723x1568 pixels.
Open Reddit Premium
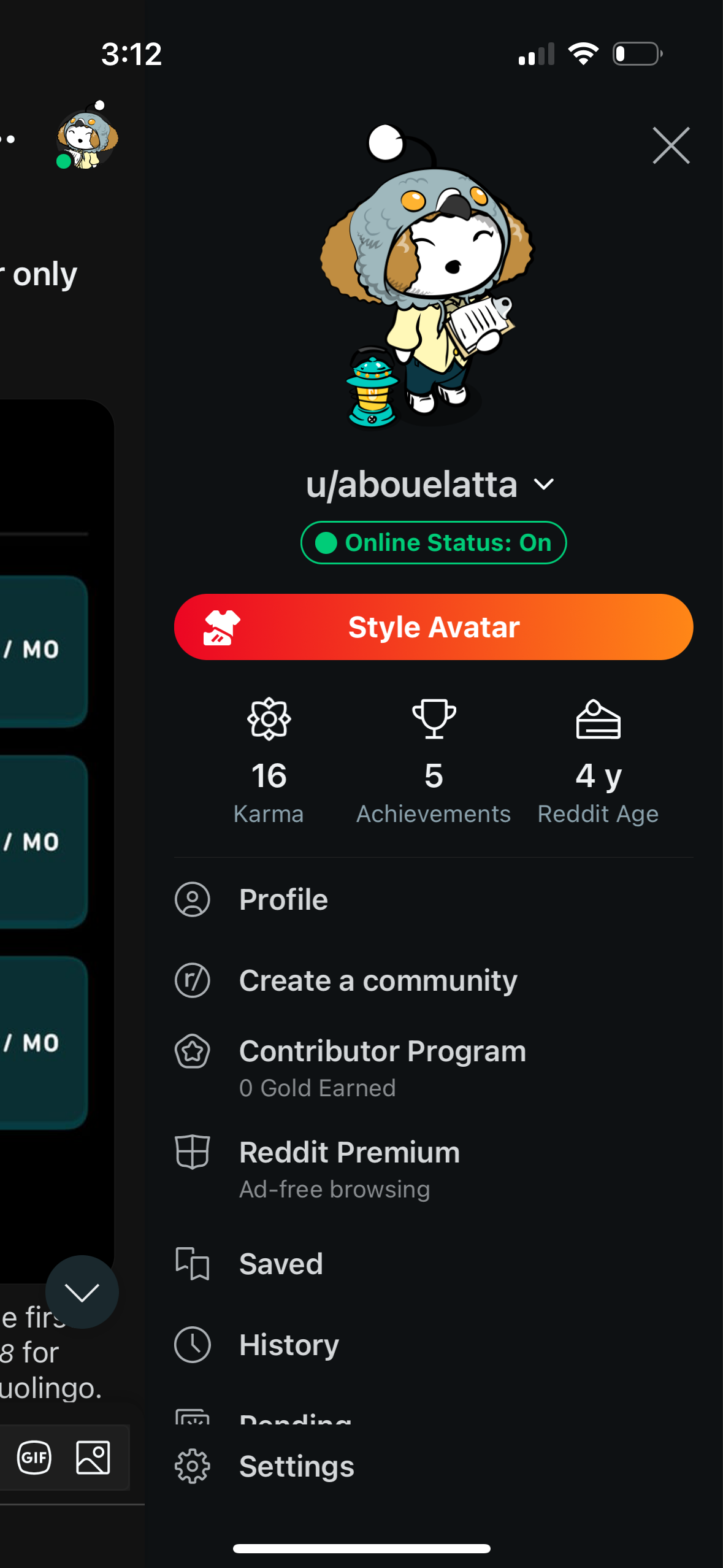pos(434,1169)
